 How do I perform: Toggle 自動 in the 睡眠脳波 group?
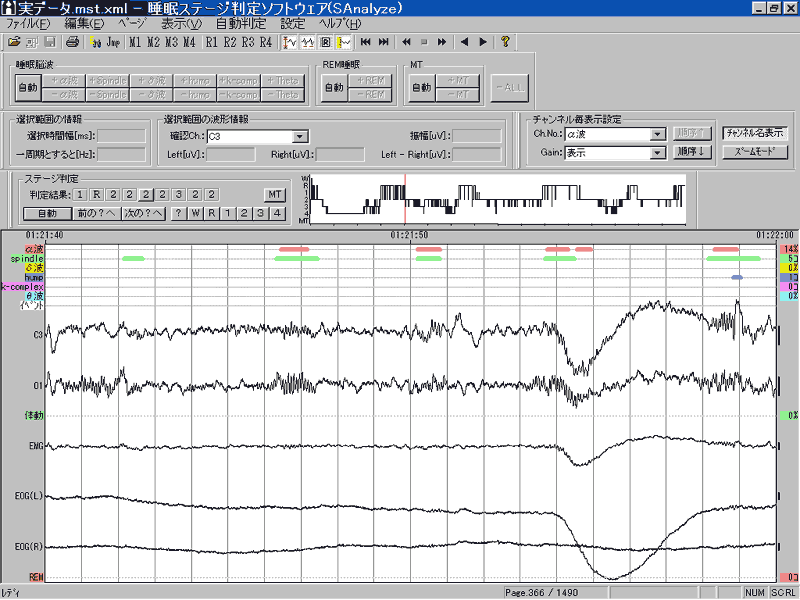click(28, 88)
